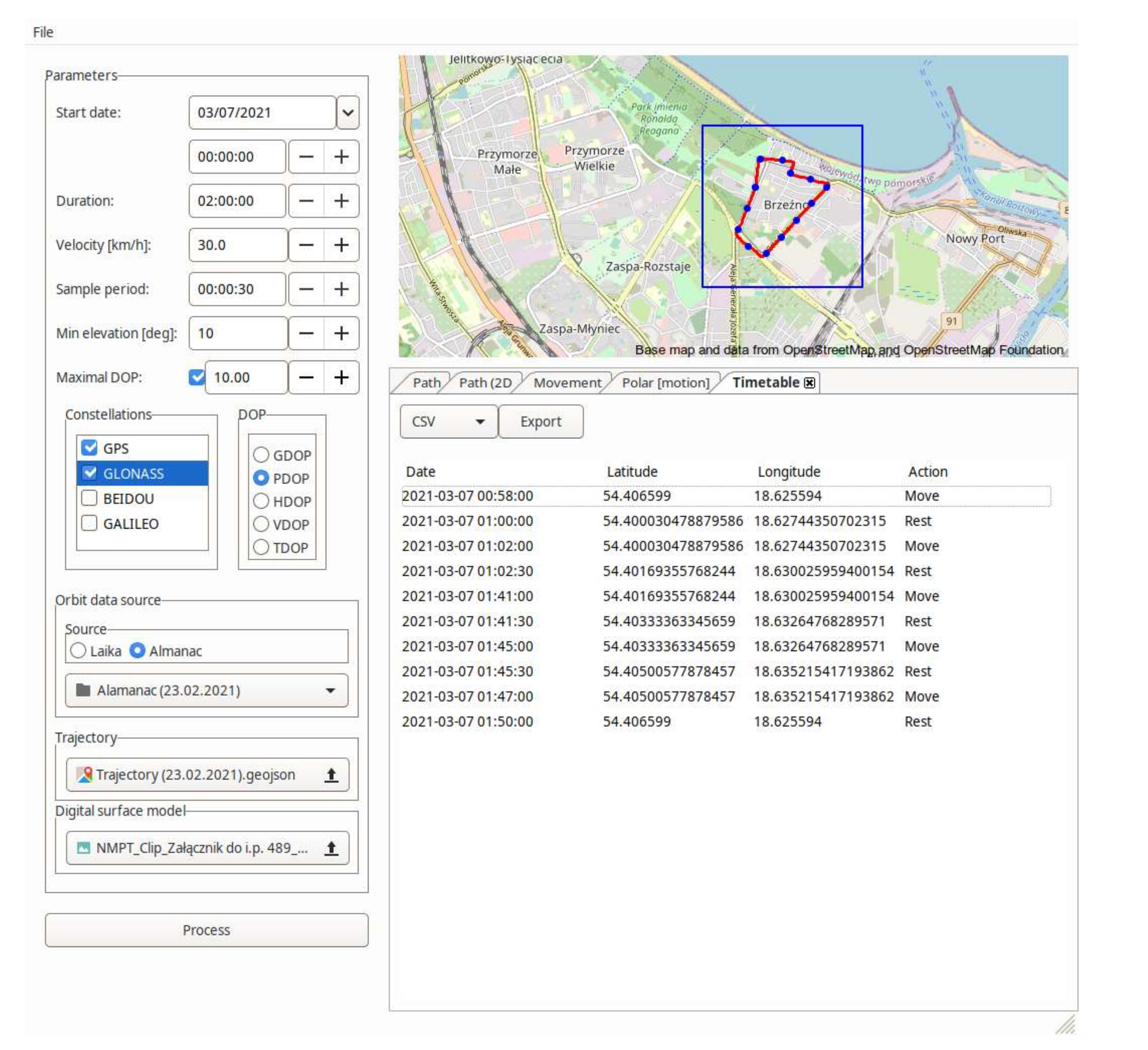Viewport: 1148px width, 1050px height.
Task: Open the Alamanac (23.02.2021) dropdown
Action: [x=207, y=690]
